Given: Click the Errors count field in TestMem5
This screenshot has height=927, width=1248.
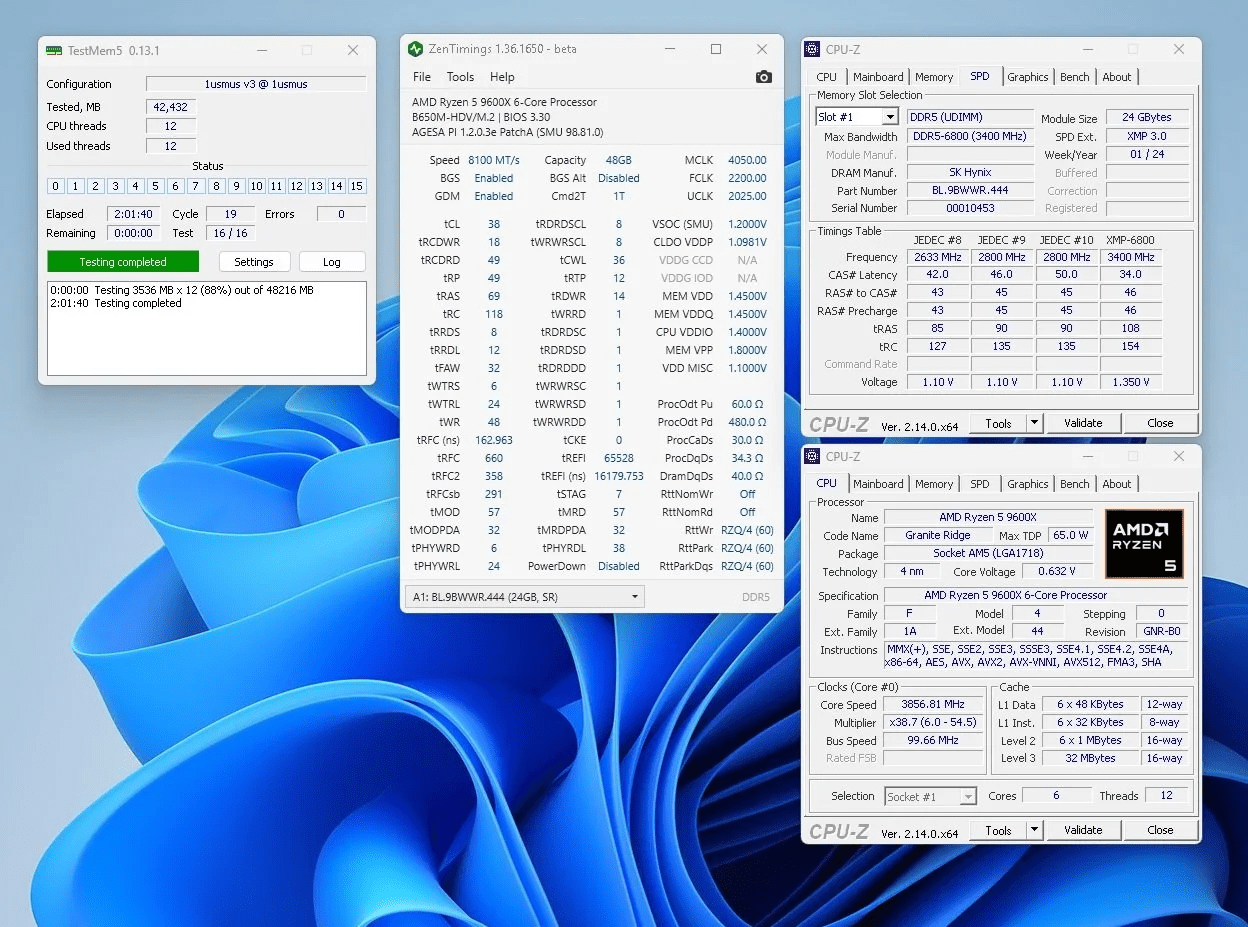Looking at the screenshot, I should pos(341,214).
